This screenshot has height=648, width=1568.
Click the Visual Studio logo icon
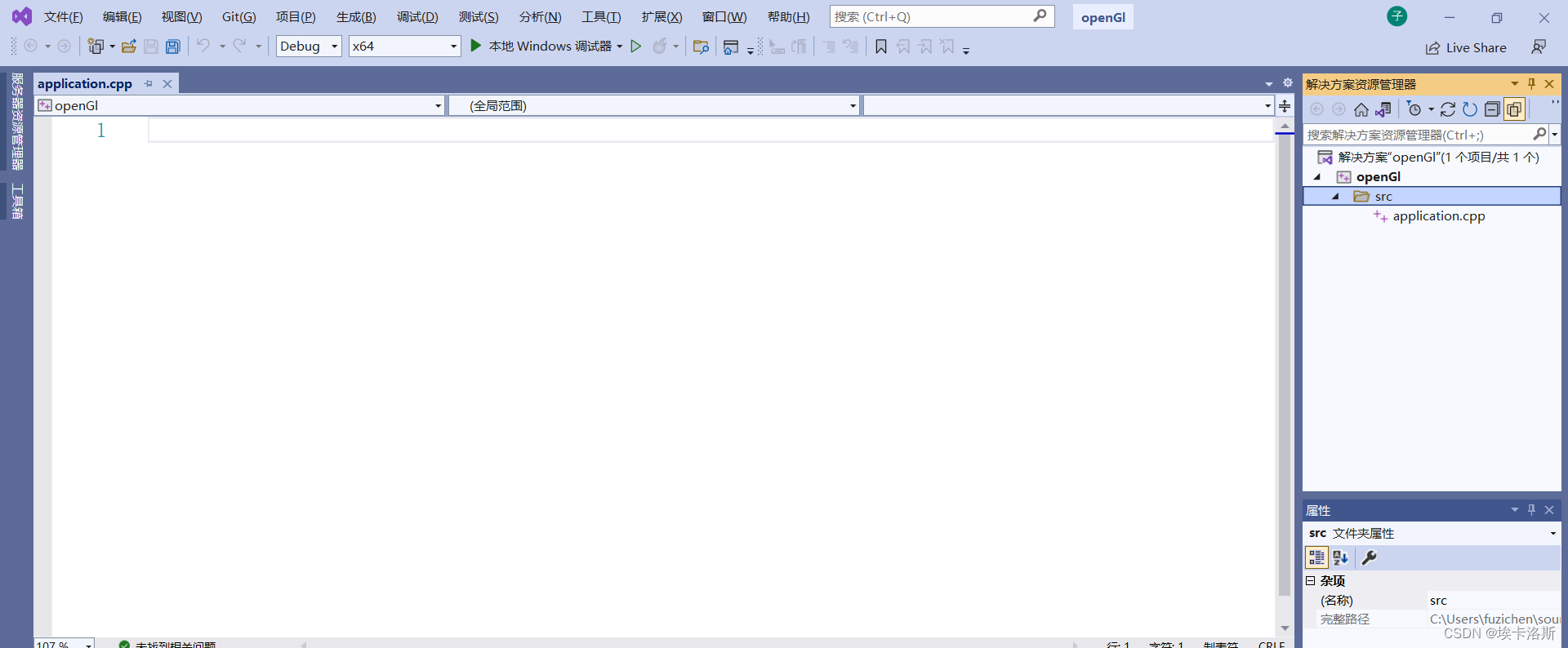pyautogui.click(x=22, y=16)
